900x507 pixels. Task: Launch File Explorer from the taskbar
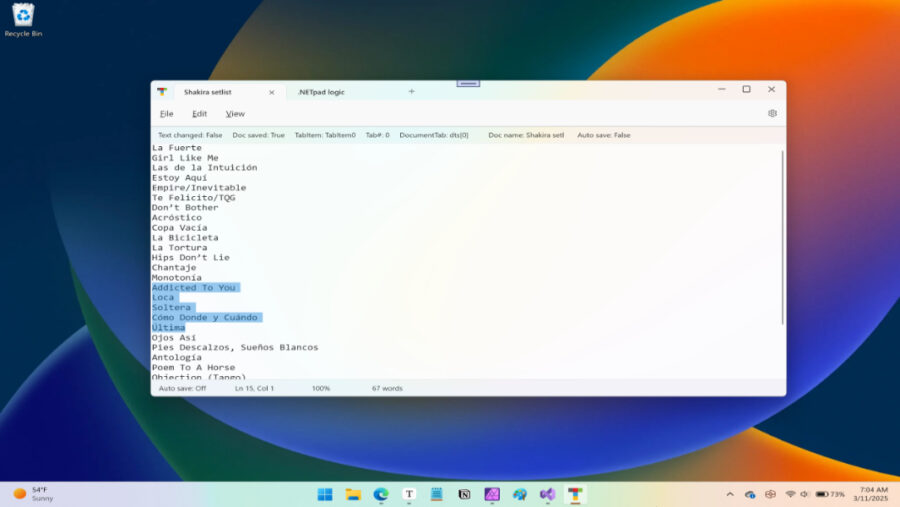tap(353, 494)
